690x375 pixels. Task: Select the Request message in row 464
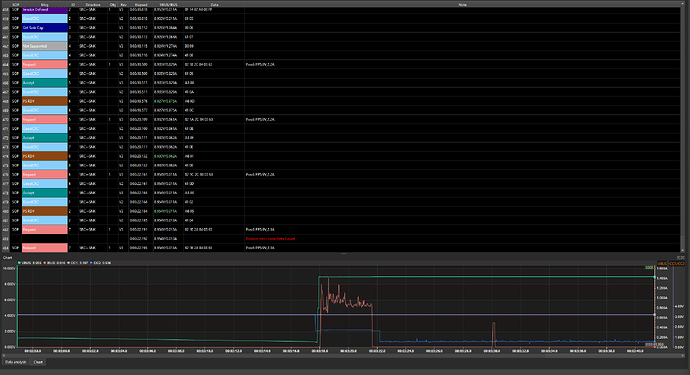click(44, 64)
